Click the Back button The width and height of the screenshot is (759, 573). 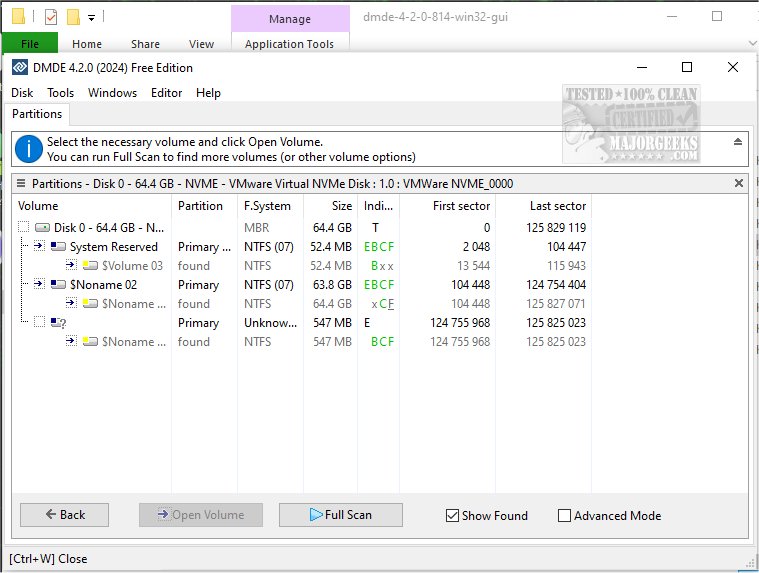pos(64,514)
